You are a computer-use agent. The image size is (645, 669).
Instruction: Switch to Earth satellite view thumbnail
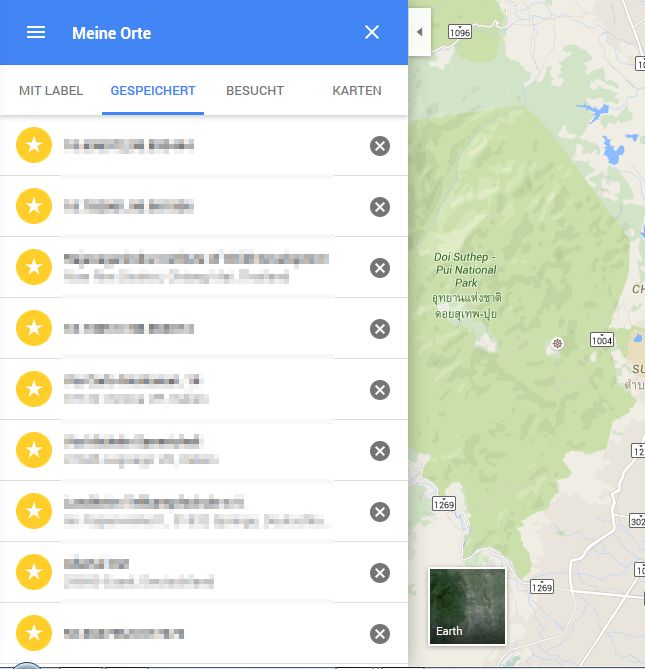467,606
